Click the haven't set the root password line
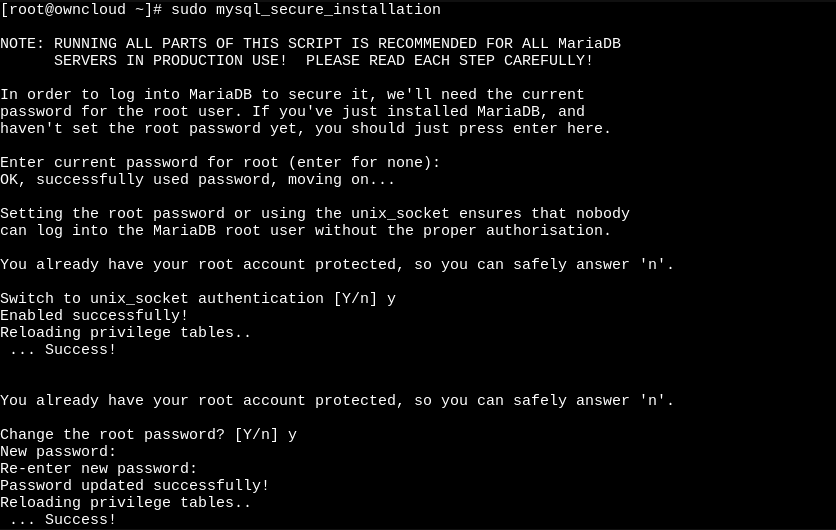The image size is (836, 530). [x=306, y=129]
